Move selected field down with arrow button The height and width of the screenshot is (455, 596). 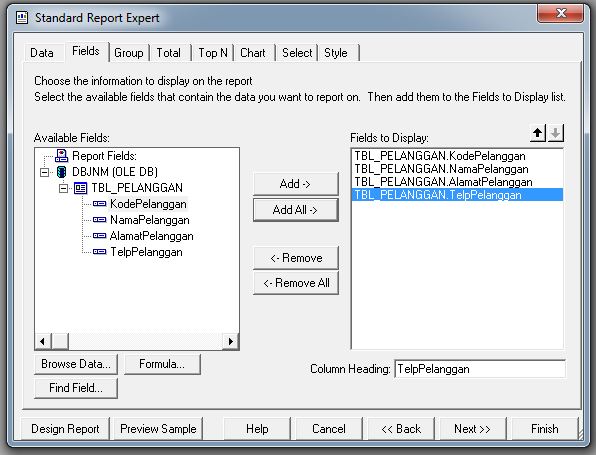coord(555,133)
